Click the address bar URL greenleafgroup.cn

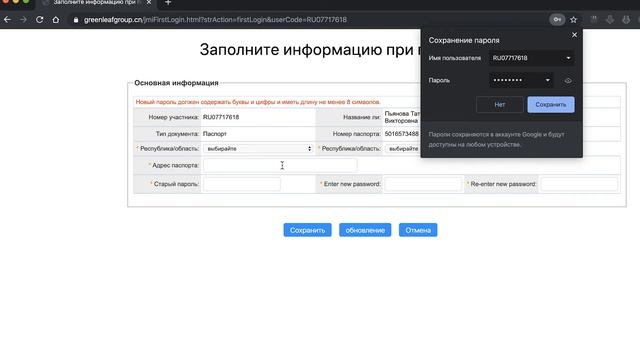(215, 20)
